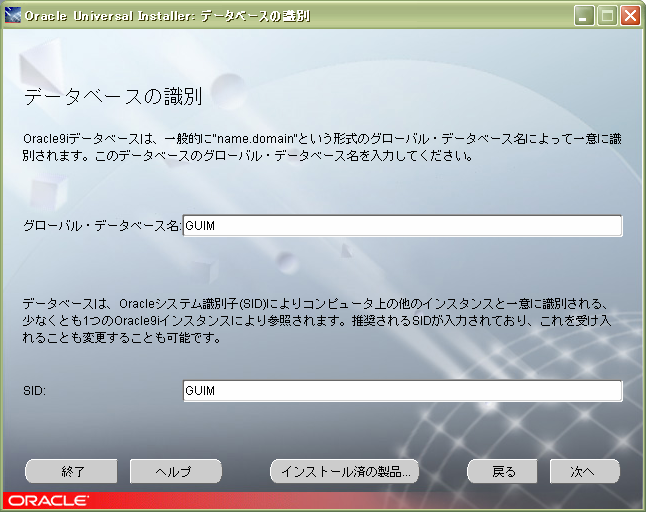Viewport: 646px width, 512px height.
Task: Minimize the installer window
Action: pos(584,16)
